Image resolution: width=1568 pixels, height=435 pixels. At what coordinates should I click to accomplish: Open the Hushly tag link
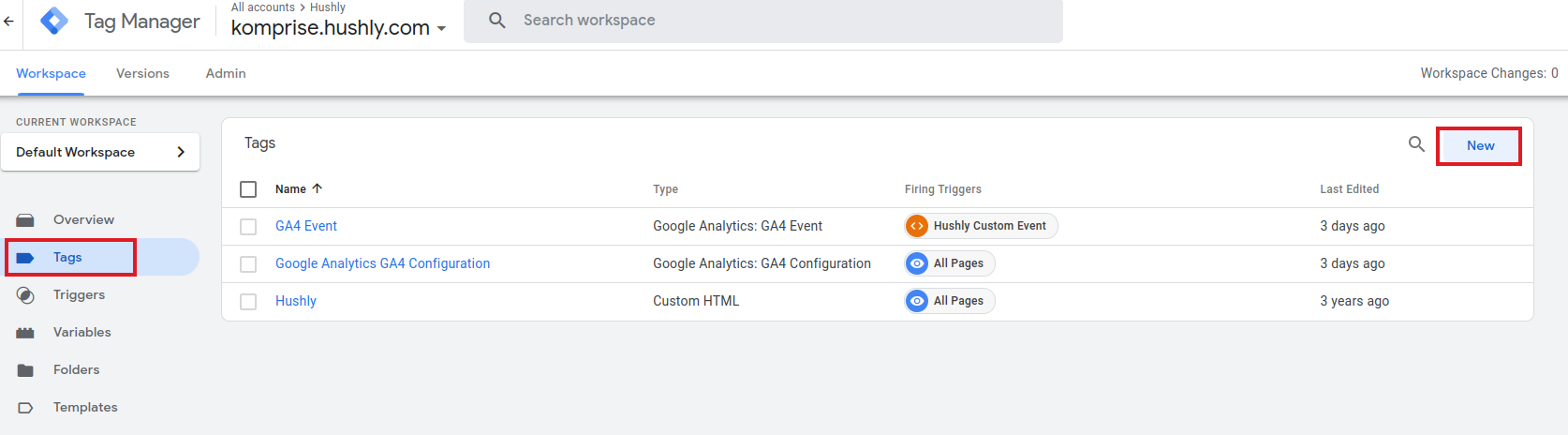[296, 301]
